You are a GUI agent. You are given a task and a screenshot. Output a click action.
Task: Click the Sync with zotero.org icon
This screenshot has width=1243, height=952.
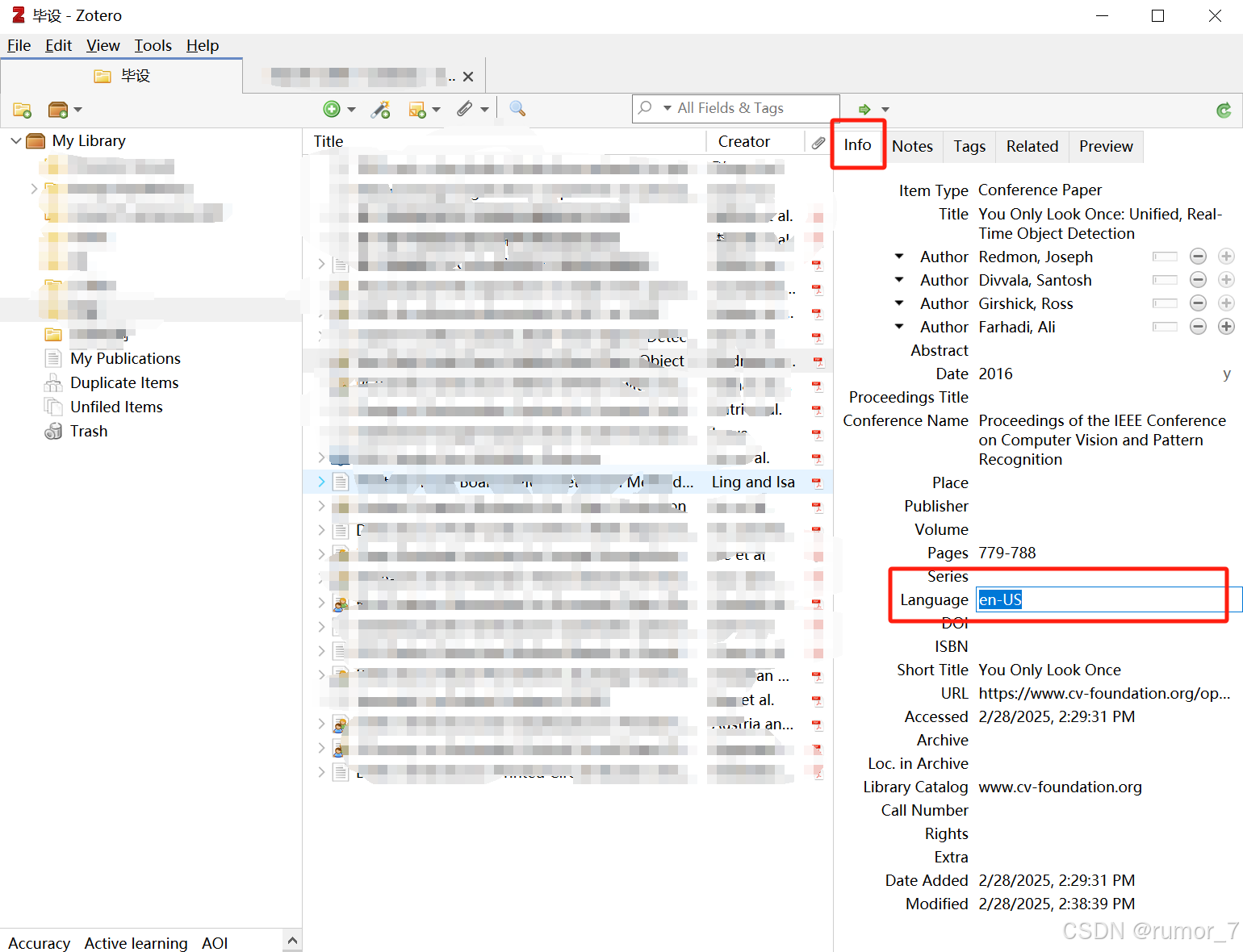pyautogui.click(x=1224, y=110)
